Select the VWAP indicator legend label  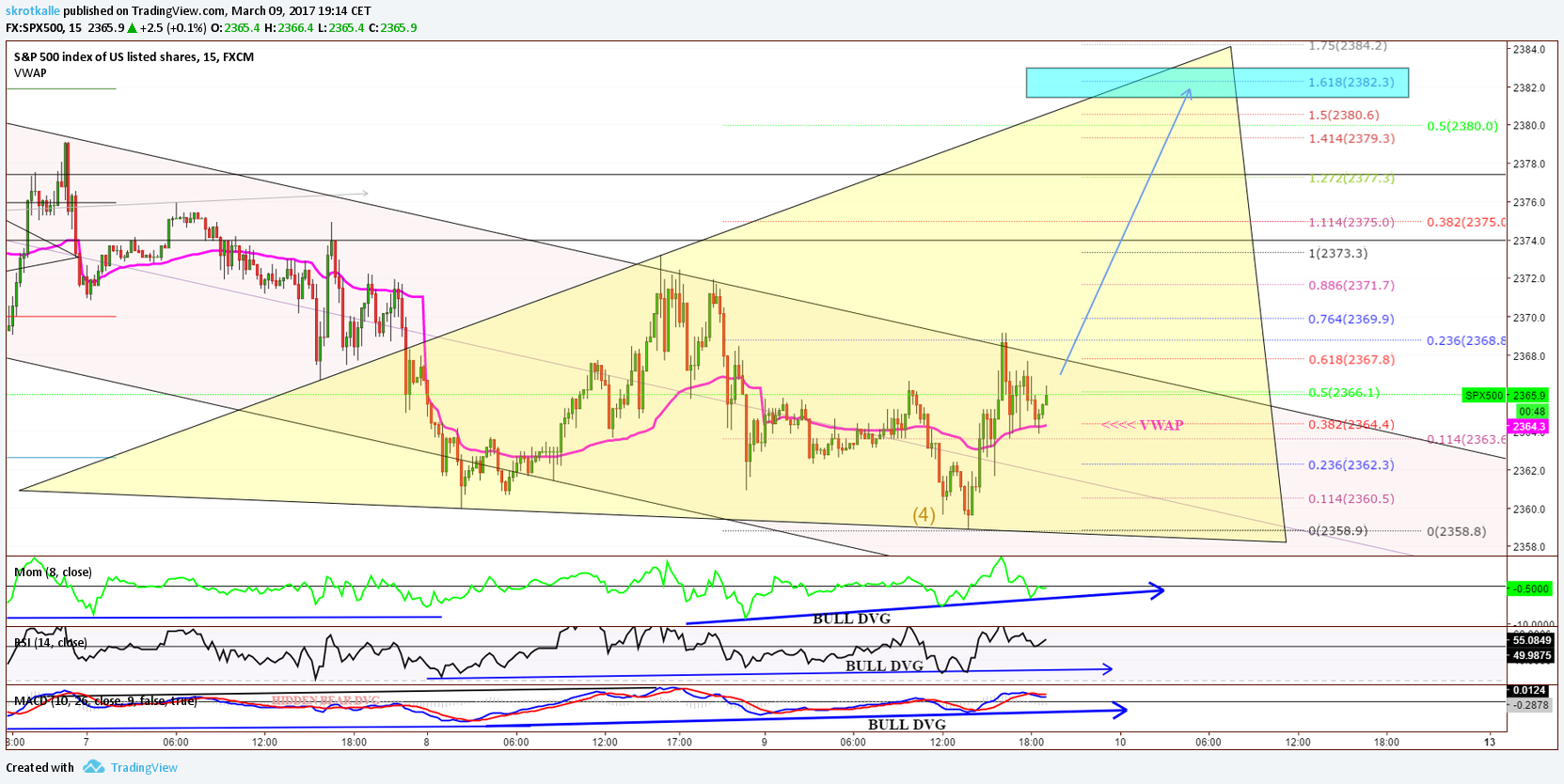[30, 72]
